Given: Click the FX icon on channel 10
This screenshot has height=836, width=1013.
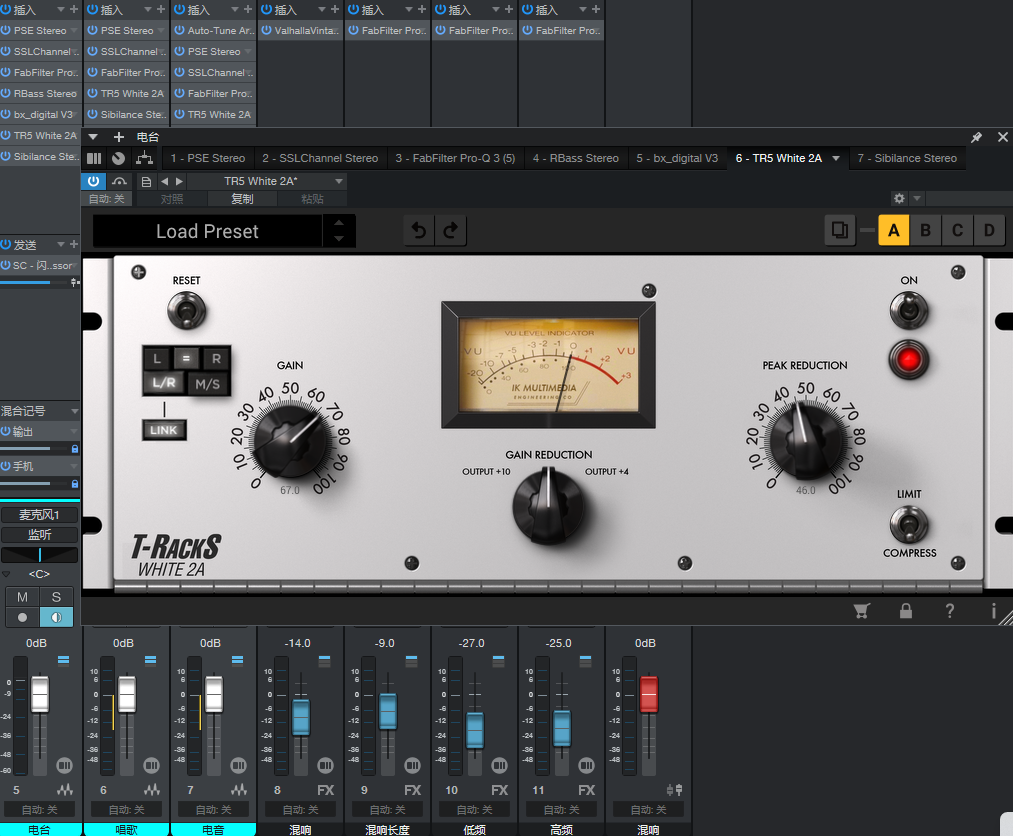Looking at the screenshot, I should (499, 790).
